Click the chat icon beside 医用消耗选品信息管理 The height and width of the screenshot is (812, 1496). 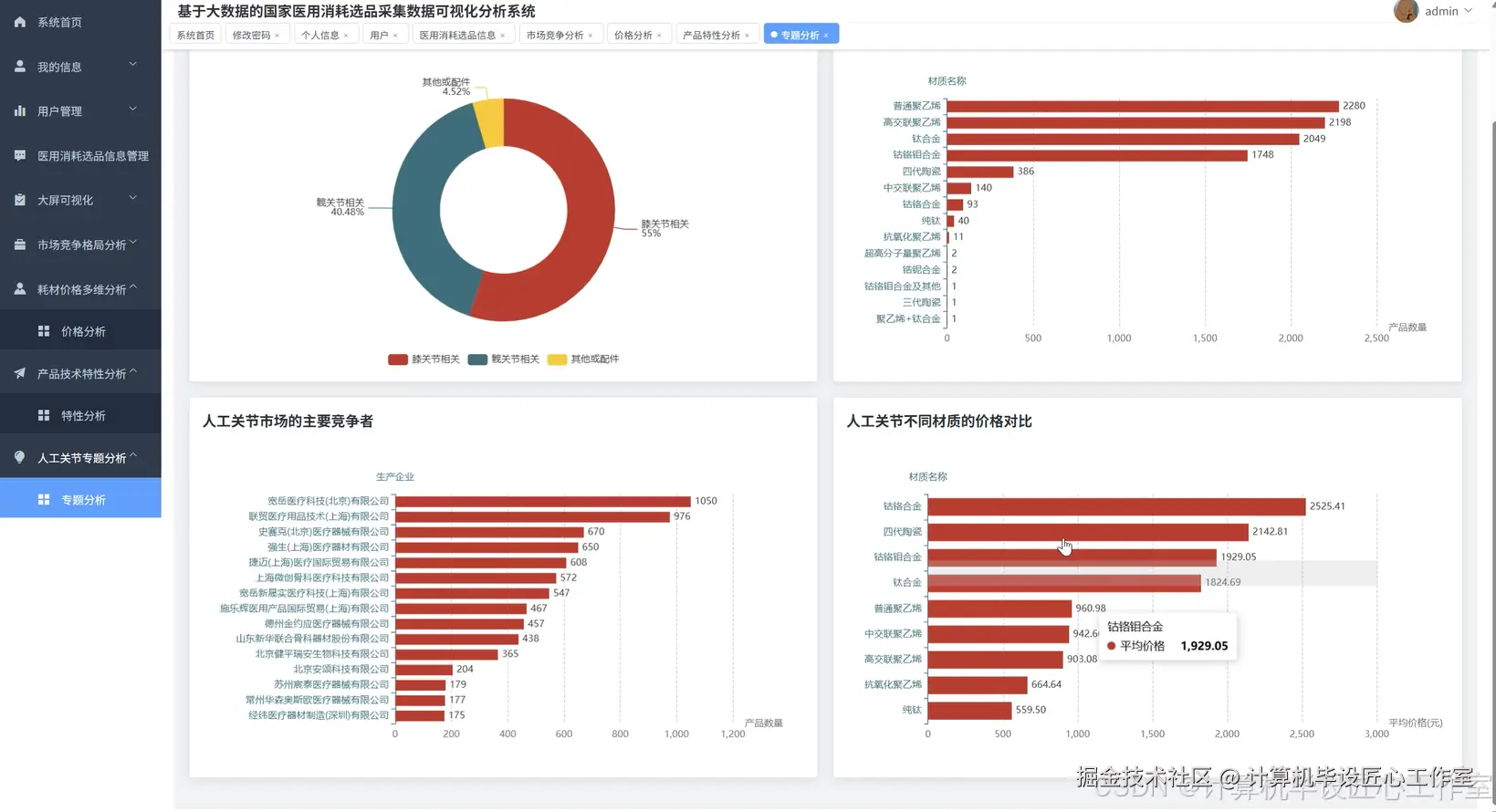point(20,155)
